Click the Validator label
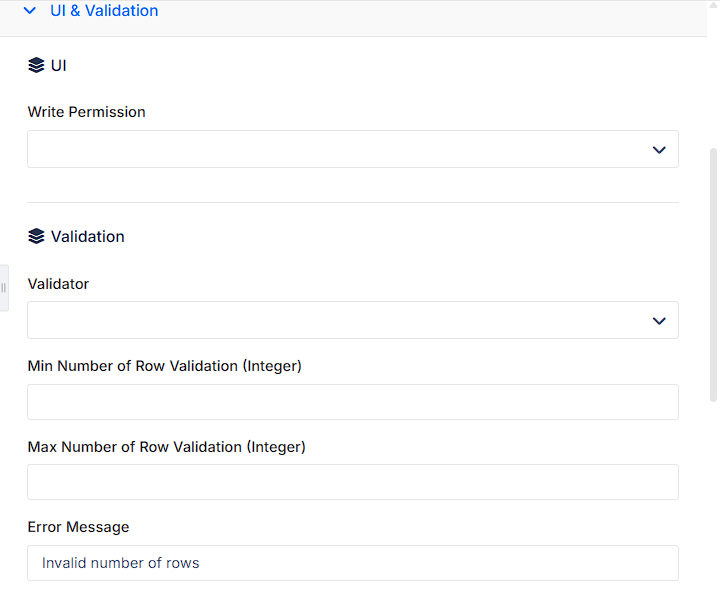720x593 pixels. coord(58,284)
